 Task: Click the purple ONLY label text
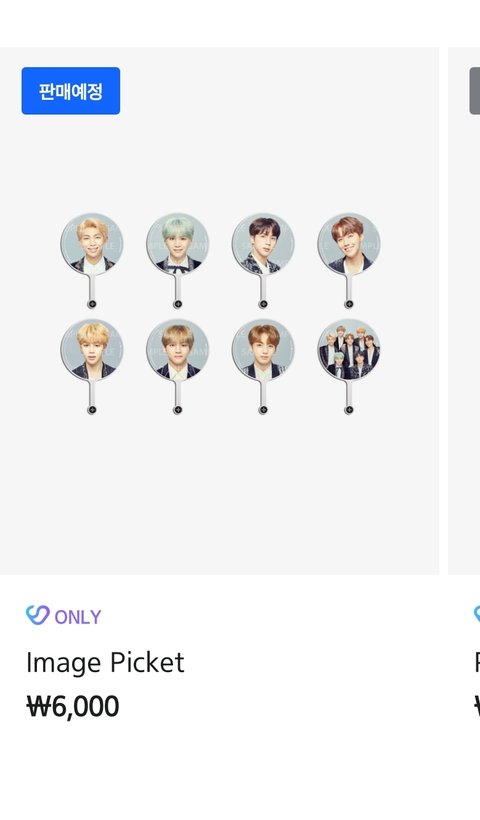[78, 617]
